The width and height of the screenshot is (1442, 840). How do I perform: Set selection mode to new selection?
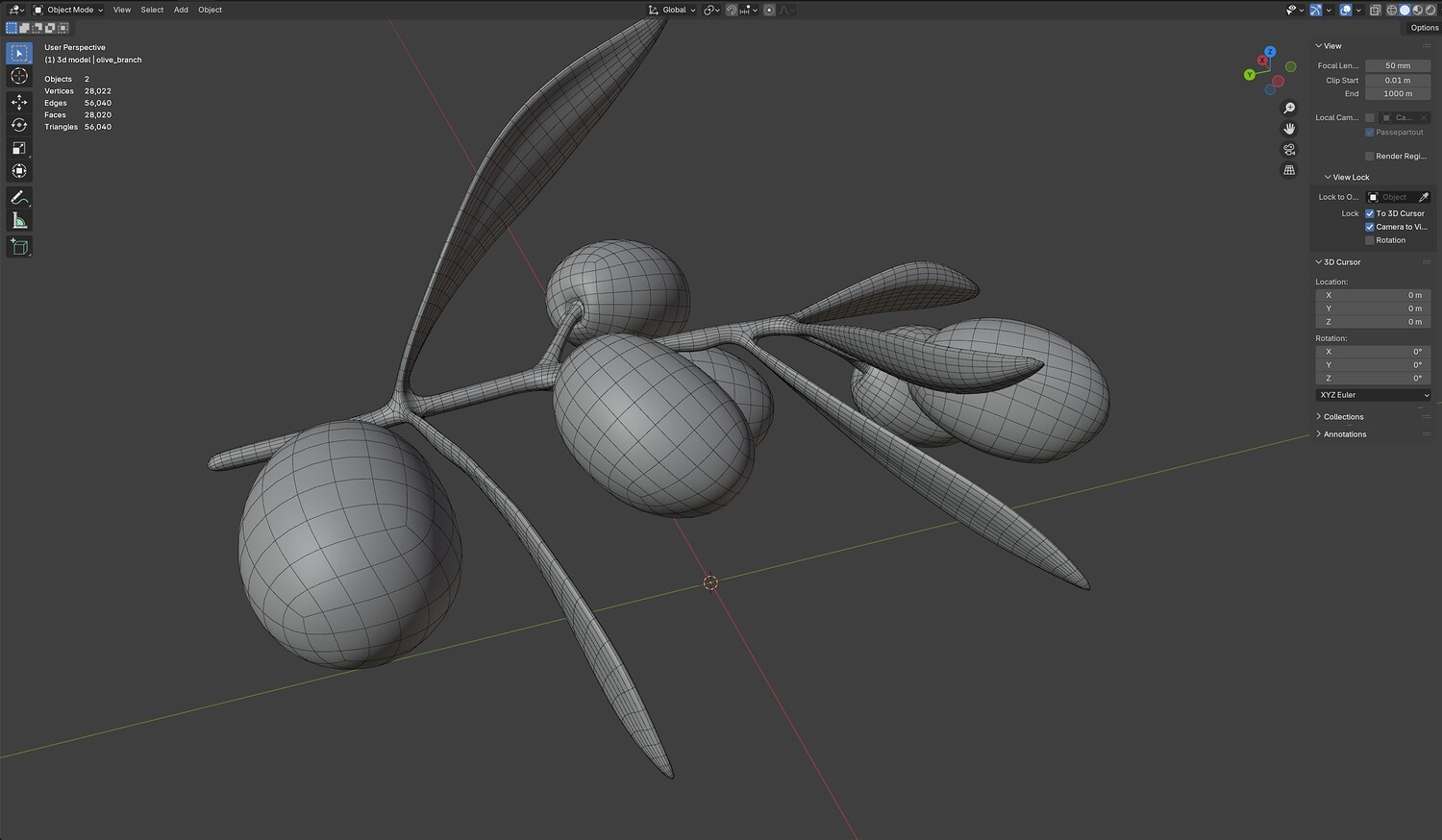point(12,28)
